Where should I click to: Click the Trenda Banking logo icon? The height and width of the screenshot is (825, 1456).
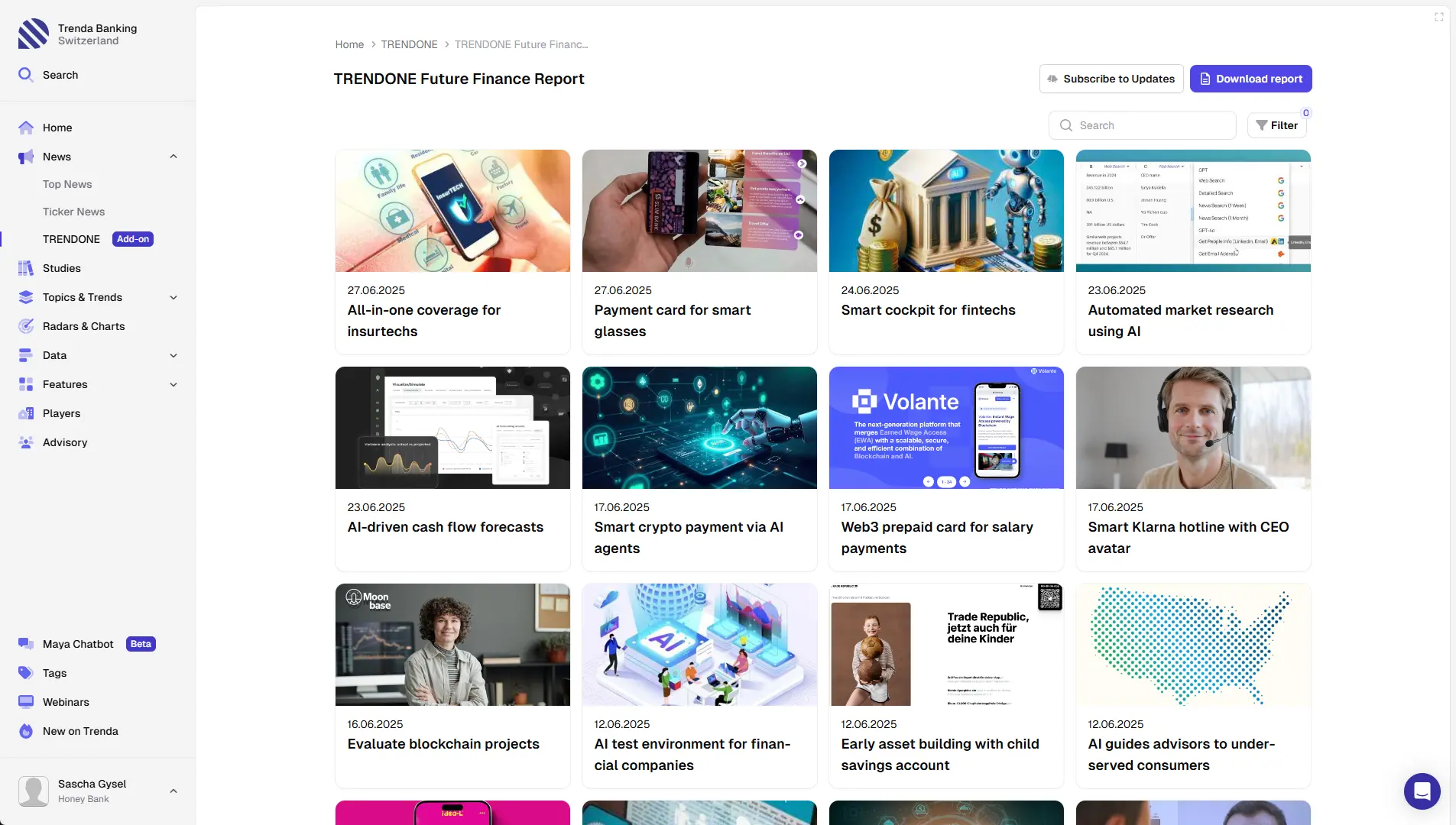[34, 34]
